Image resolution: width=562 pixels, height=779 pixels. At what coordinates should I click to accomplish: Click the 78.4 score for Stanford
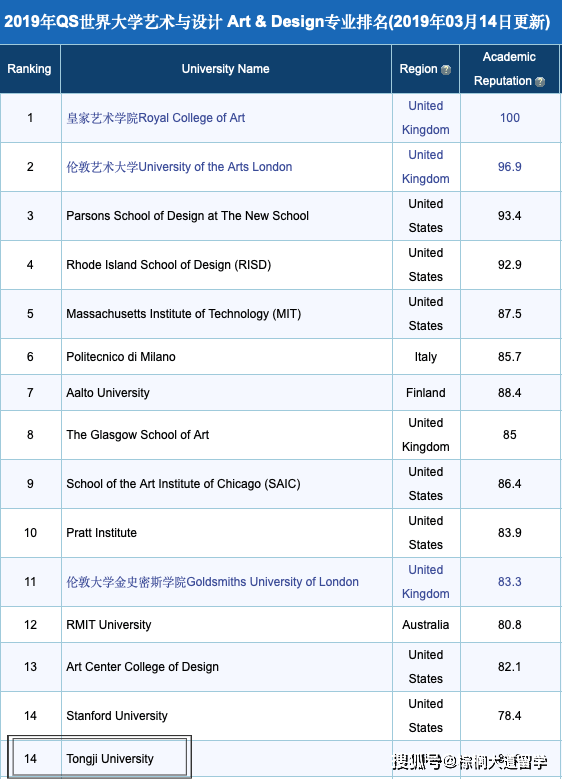click(509, 716)
